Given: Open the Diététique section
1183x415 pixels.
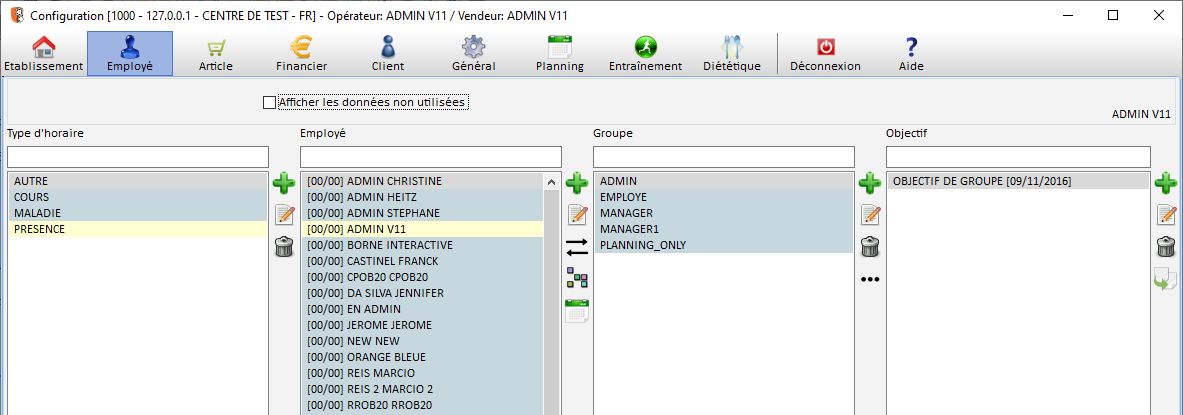Looking at the screenshot, I should 732,54.
